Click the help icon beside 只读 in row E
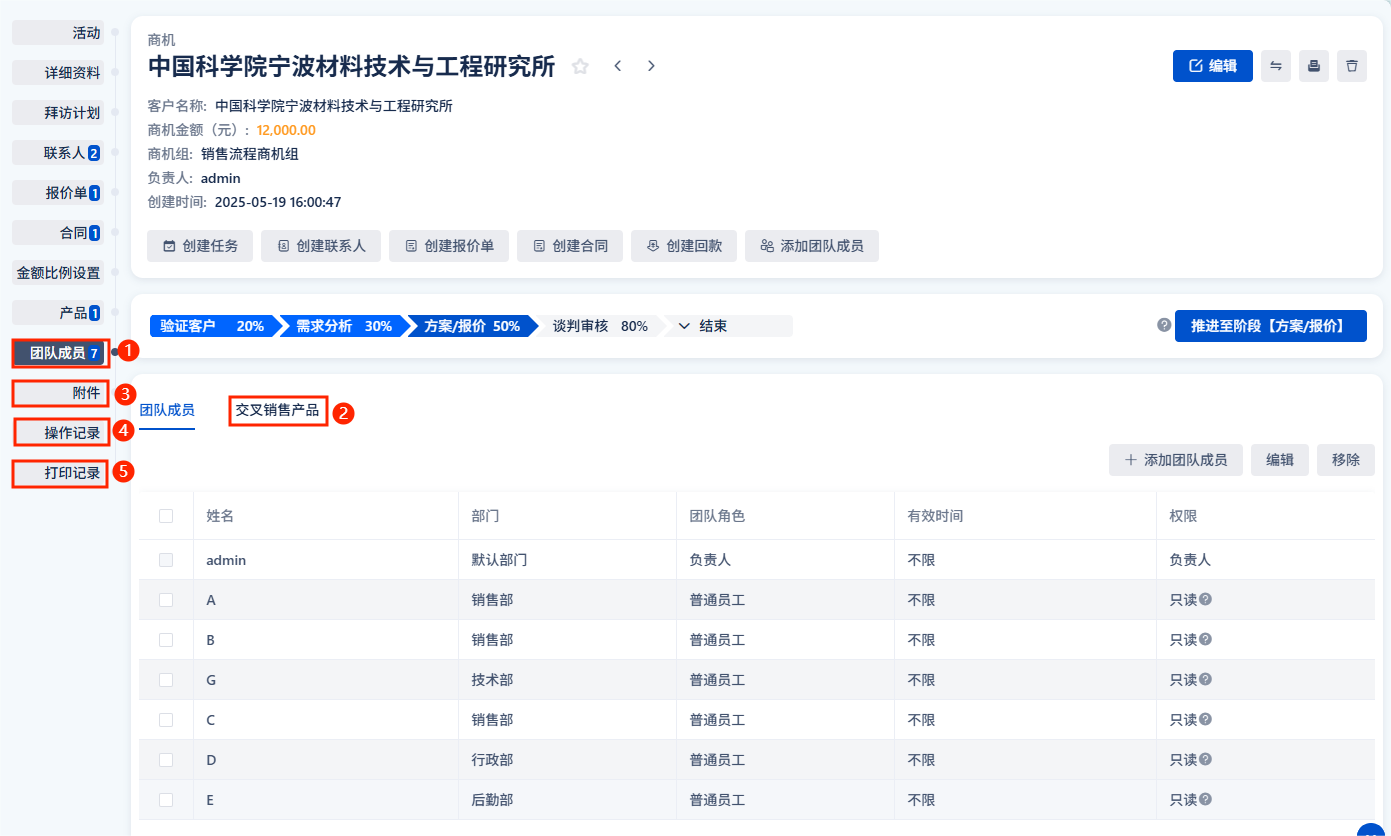 tap(1206, 799)
